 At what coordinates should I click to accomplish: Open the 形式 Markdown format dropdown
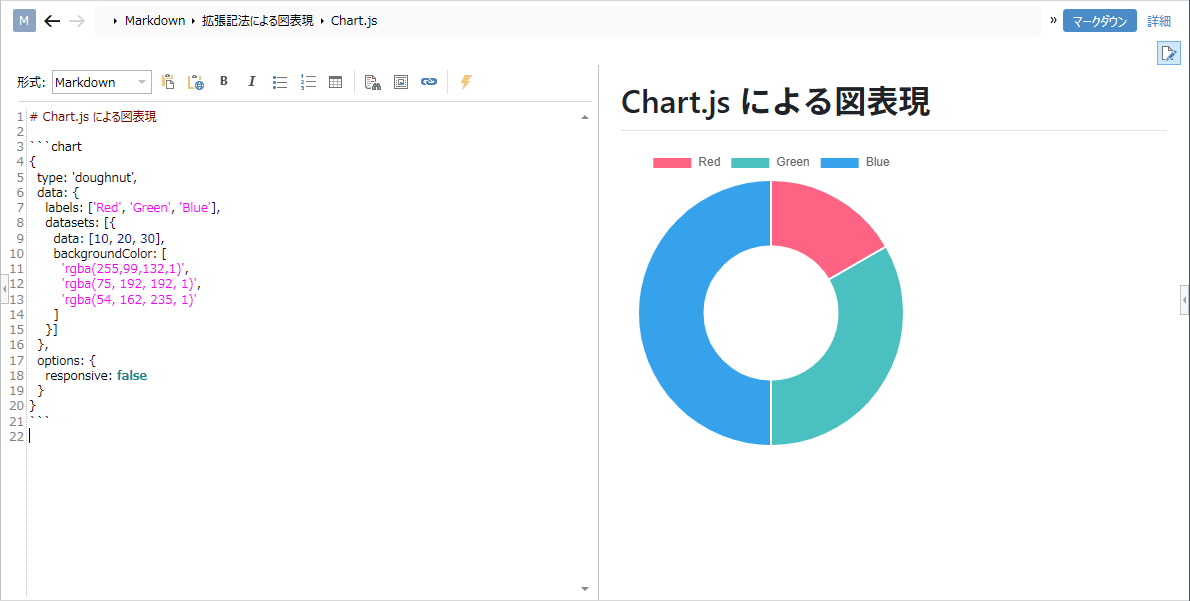(102, 82)
